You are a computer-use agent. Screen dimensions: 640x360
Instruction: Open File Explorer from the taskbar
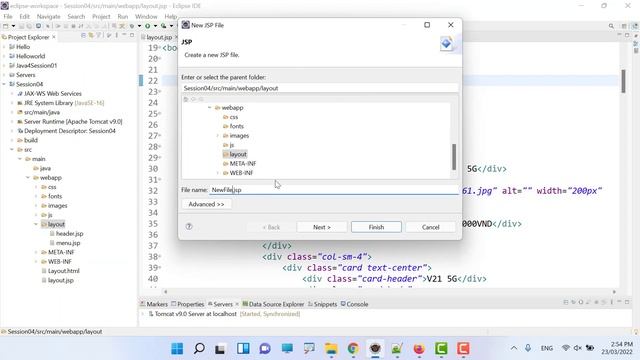331,349
